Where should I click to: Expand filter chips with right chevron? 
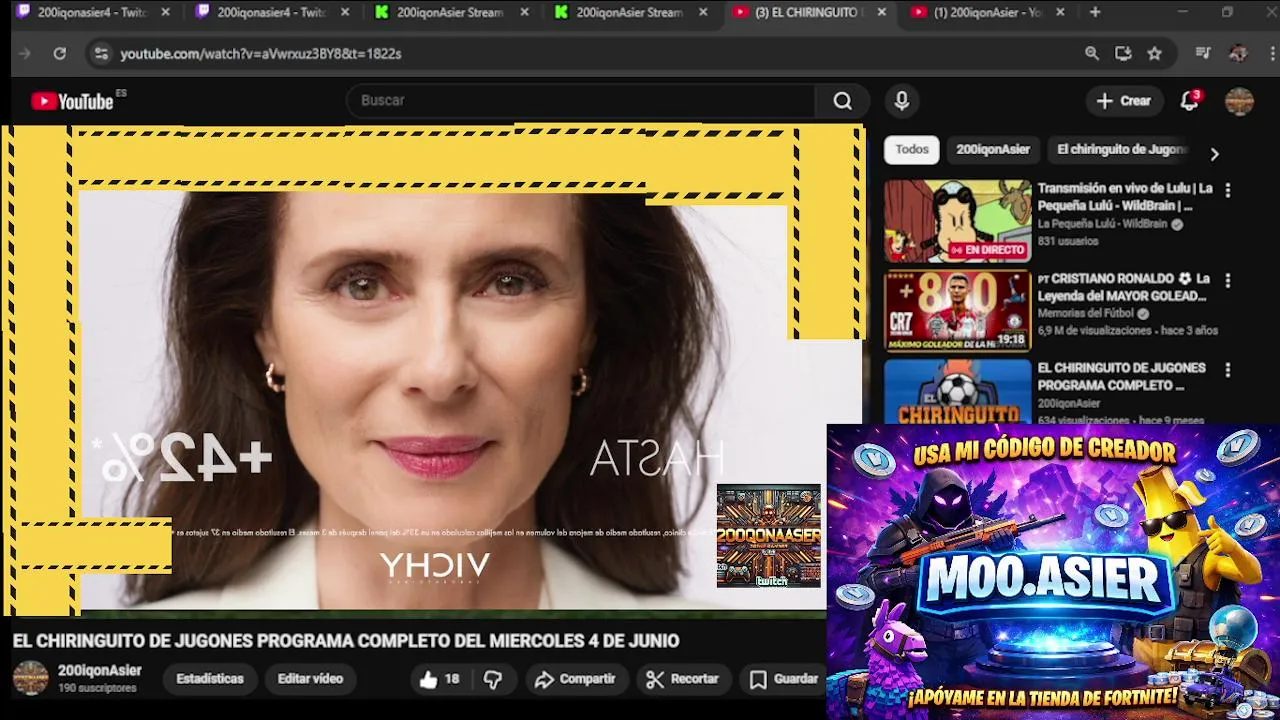click(1214, 154)
